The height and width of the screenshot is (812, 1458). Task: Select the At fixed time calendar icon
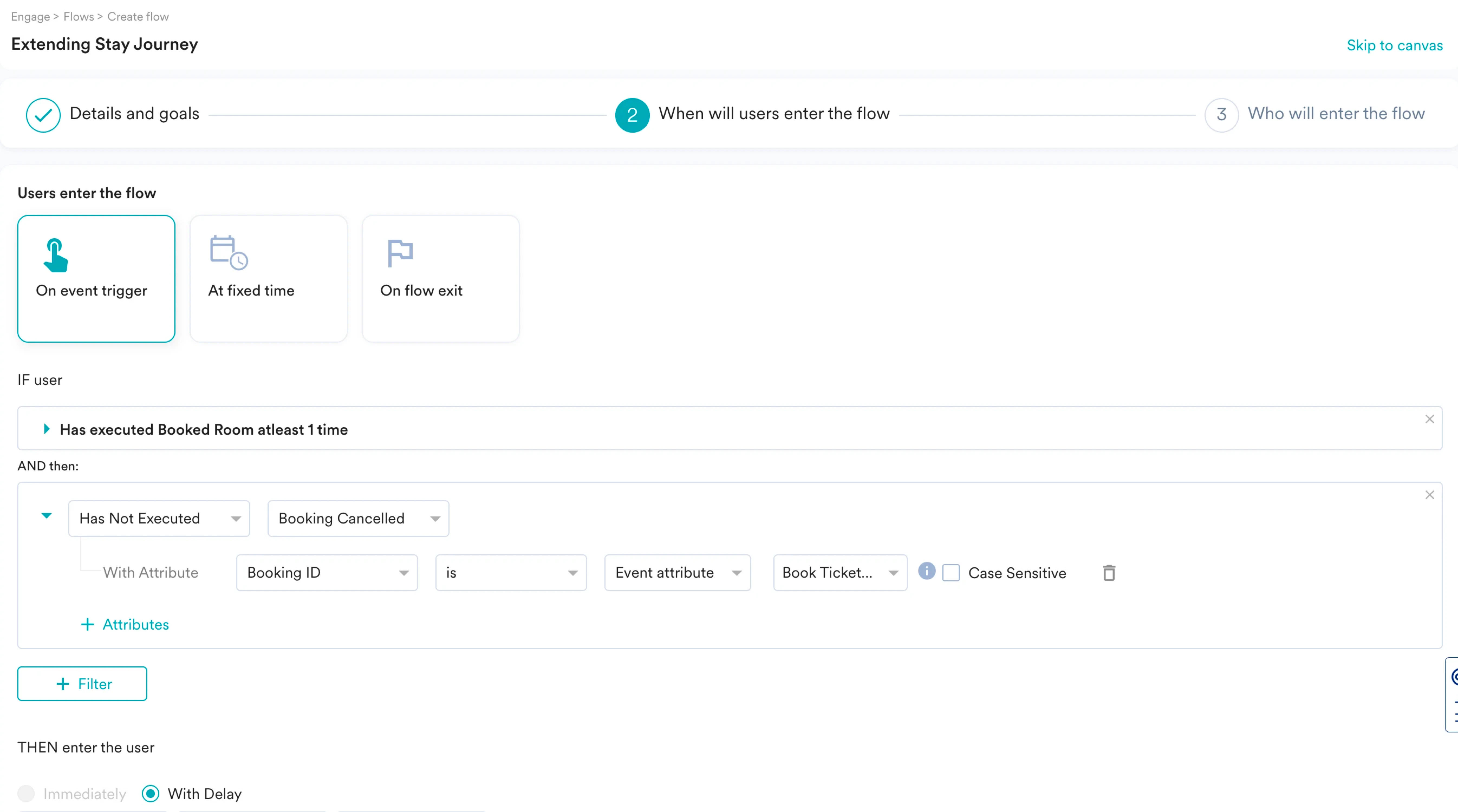[228, 252]
